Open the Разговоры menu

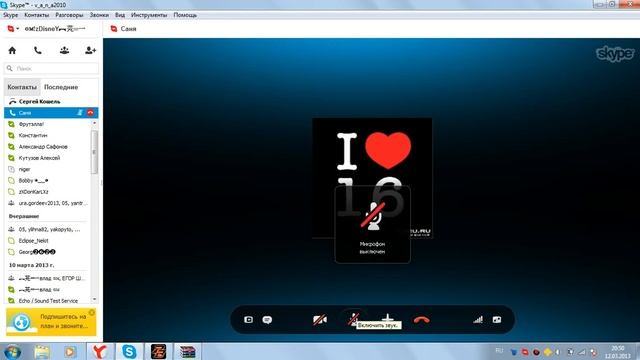[69, 15]
